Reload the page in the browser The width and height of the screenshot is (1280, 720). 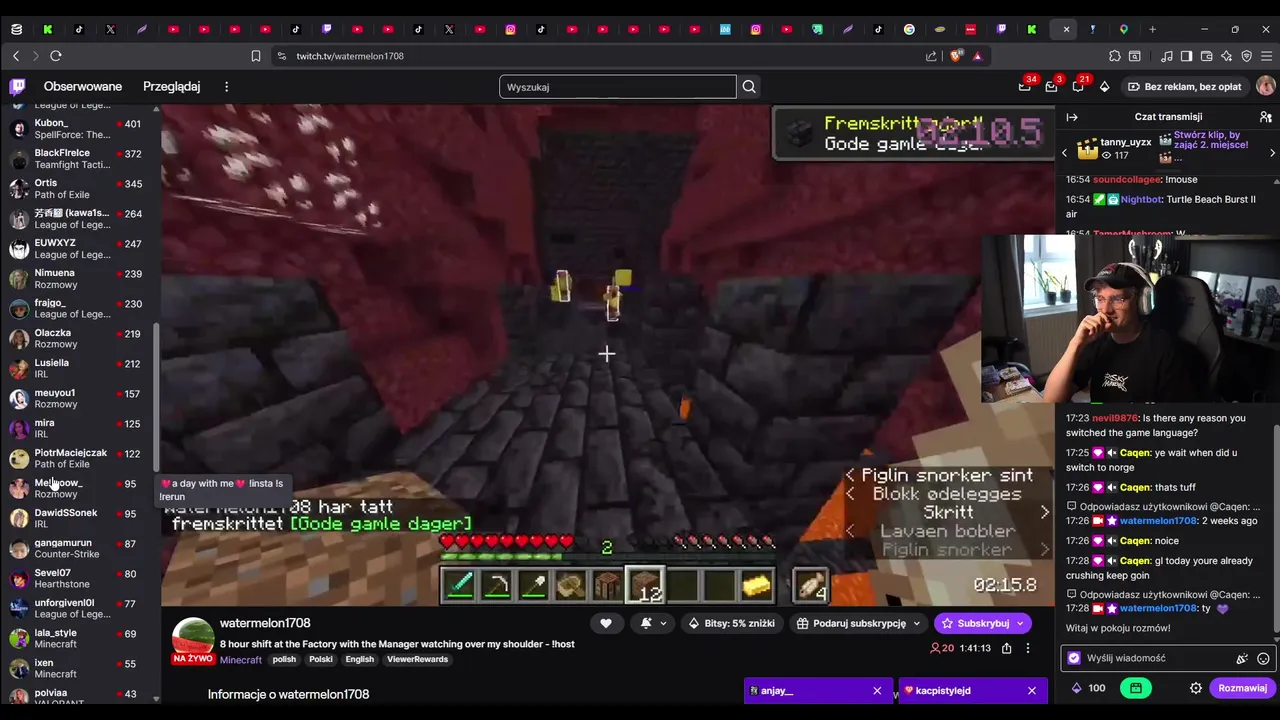click(x=56, y=56)
